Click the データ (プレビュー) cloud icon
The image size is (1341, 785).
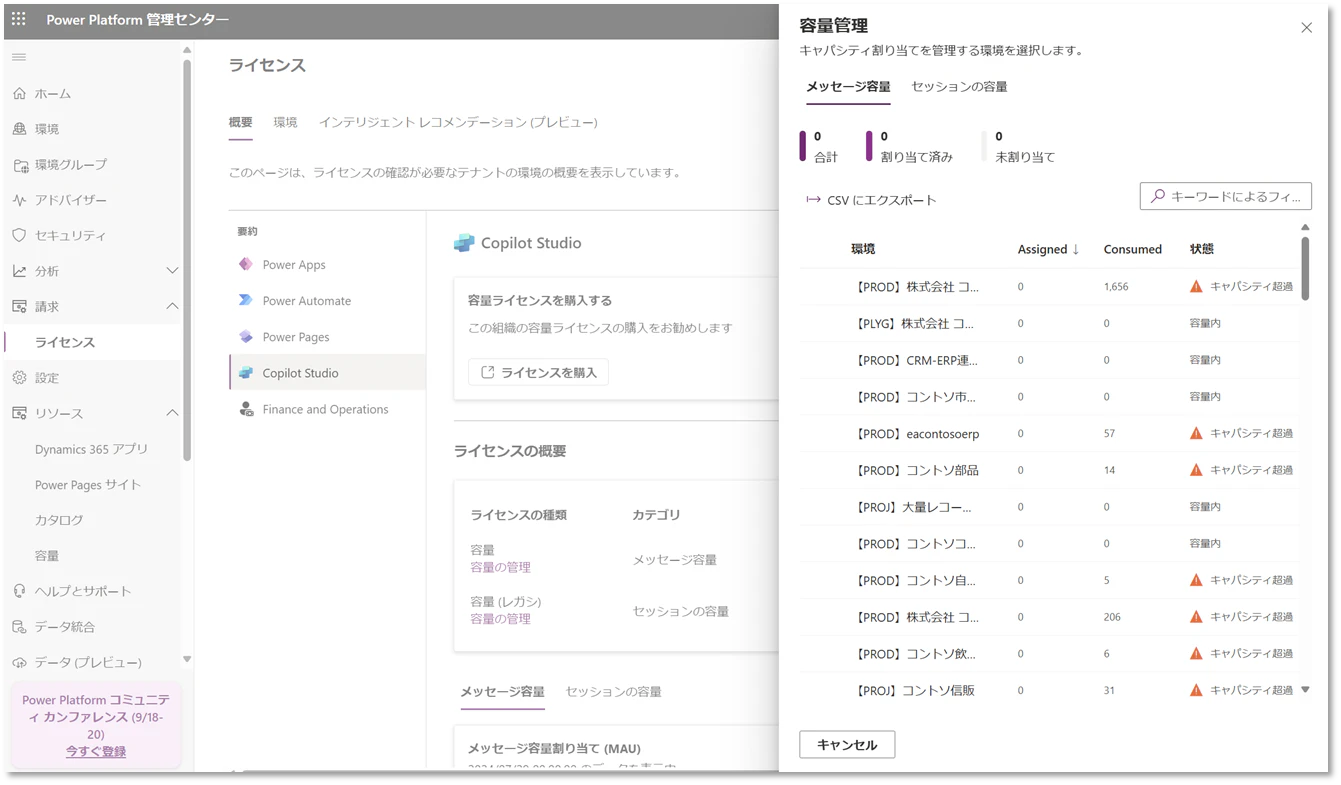[19, 662]
